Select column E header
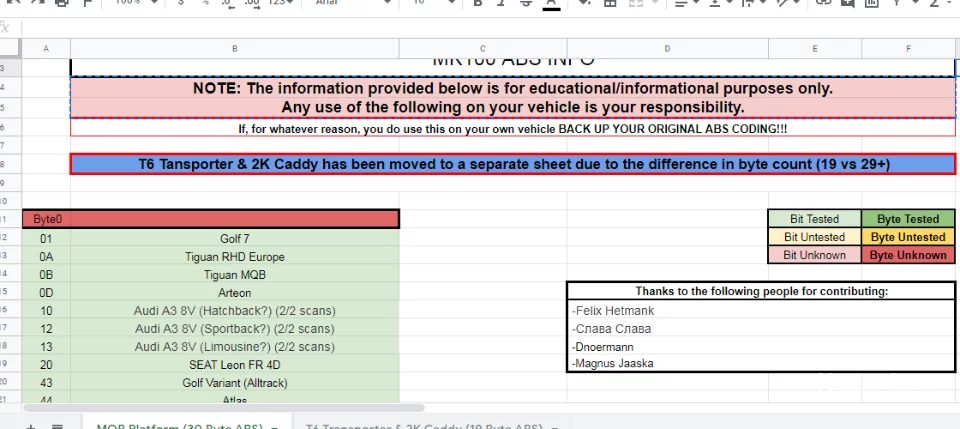The width and height of the screenshot is (960, 429). (x=815, y=48)
